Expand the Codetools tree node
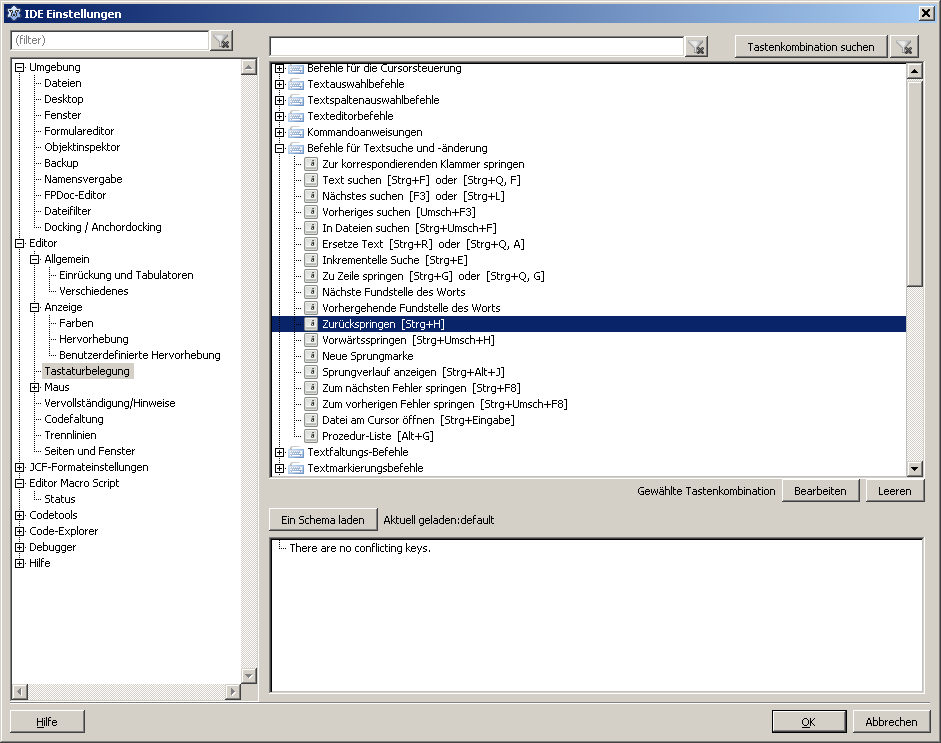This screenshot has height=743, width=941. tap(20, 515)
